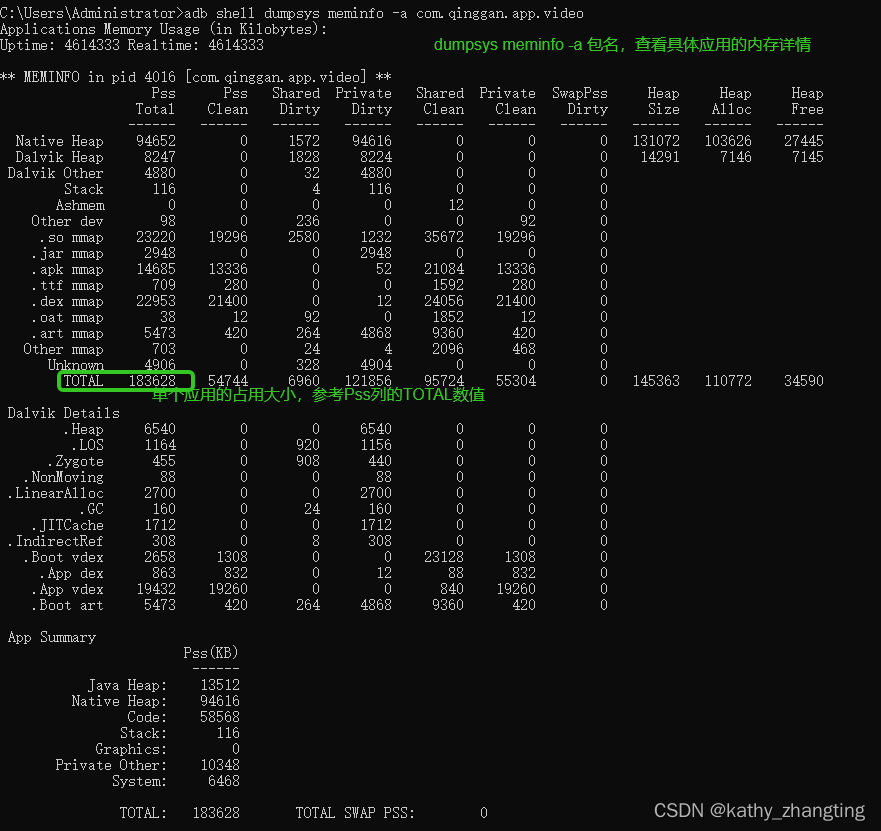This screenshot has width=881, height=831.
Task: Click the Heap Alloc column header
Action: coord(731,101)
